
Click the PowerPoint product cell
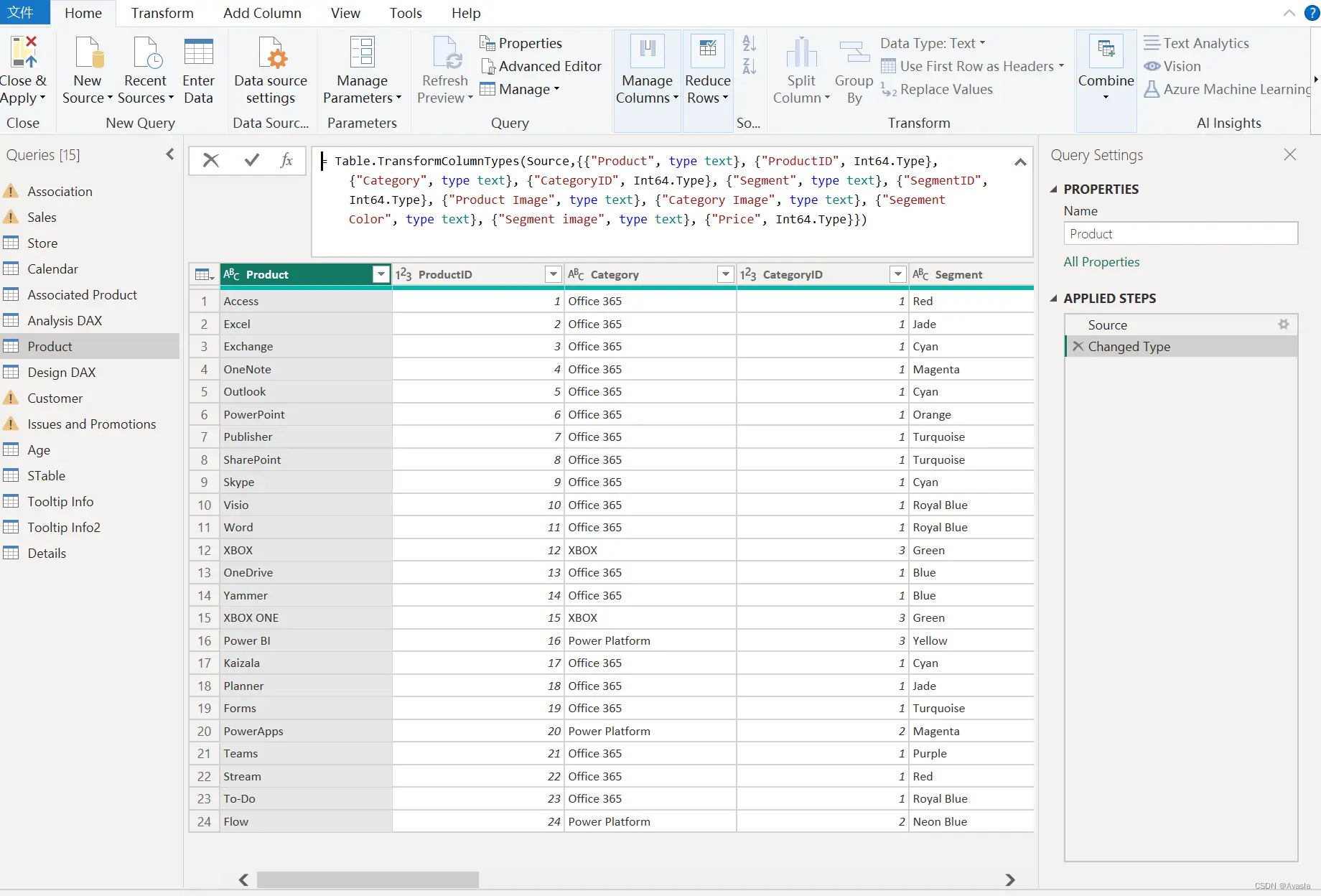pos(306,414)
